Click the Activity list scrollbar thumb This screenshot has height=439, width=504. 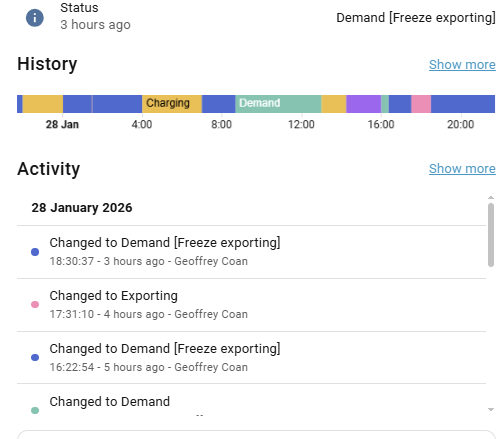pyautogui.click(x=491, y=235)
